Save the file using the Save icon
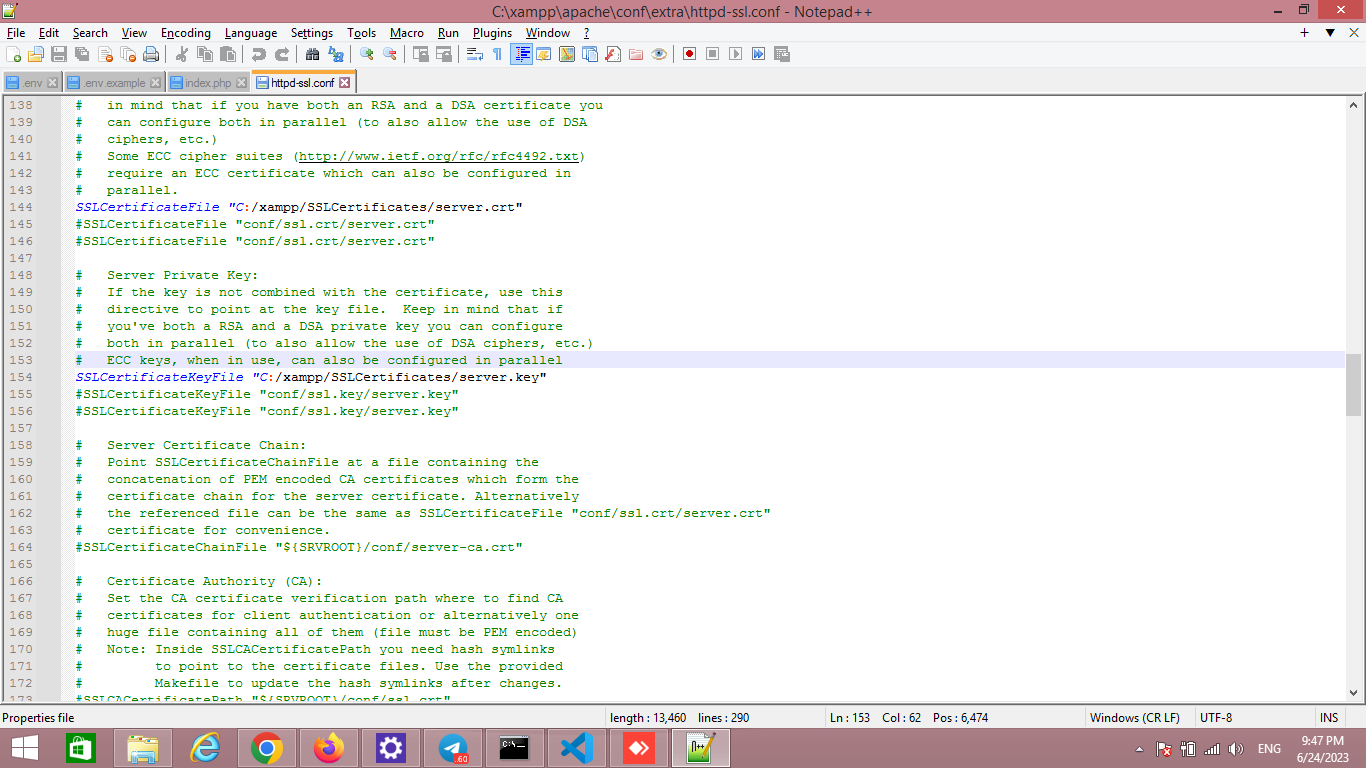This screenshot has width=1366, height=768. (59, 54)
